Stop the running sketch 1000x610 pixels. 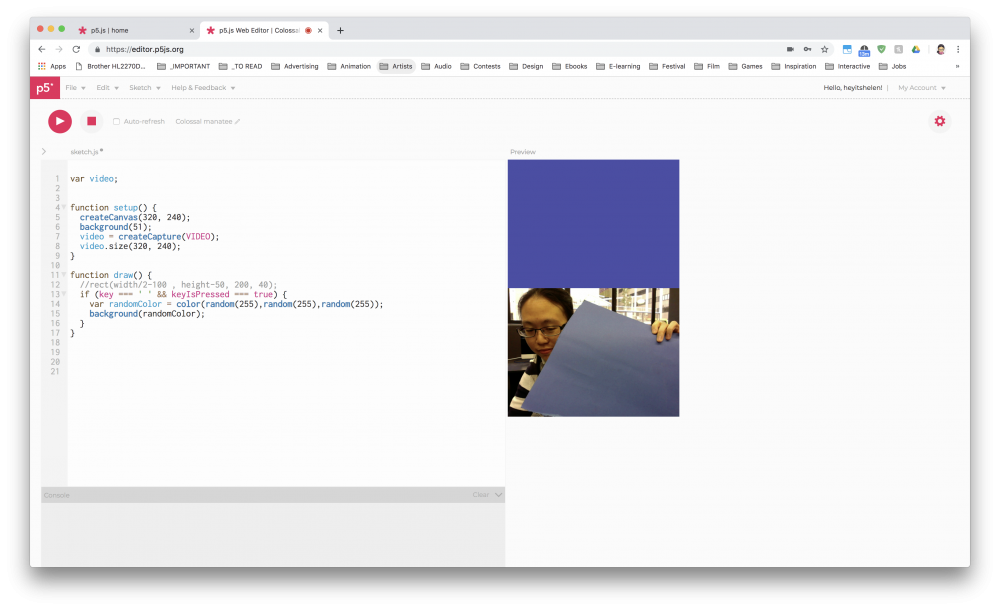pos(91,121)
